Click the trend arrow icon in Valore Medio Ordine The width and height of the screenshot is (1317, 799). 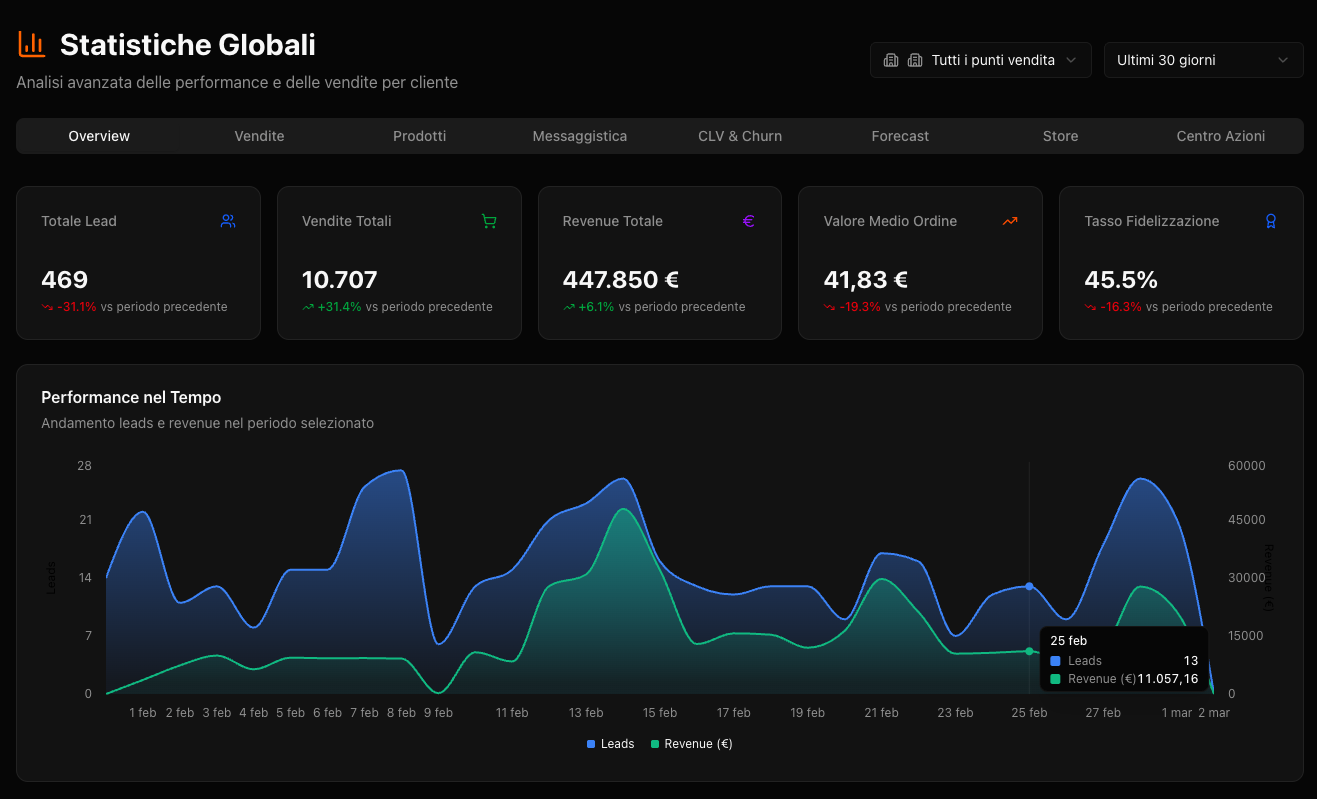click(x=1010, y=221)
